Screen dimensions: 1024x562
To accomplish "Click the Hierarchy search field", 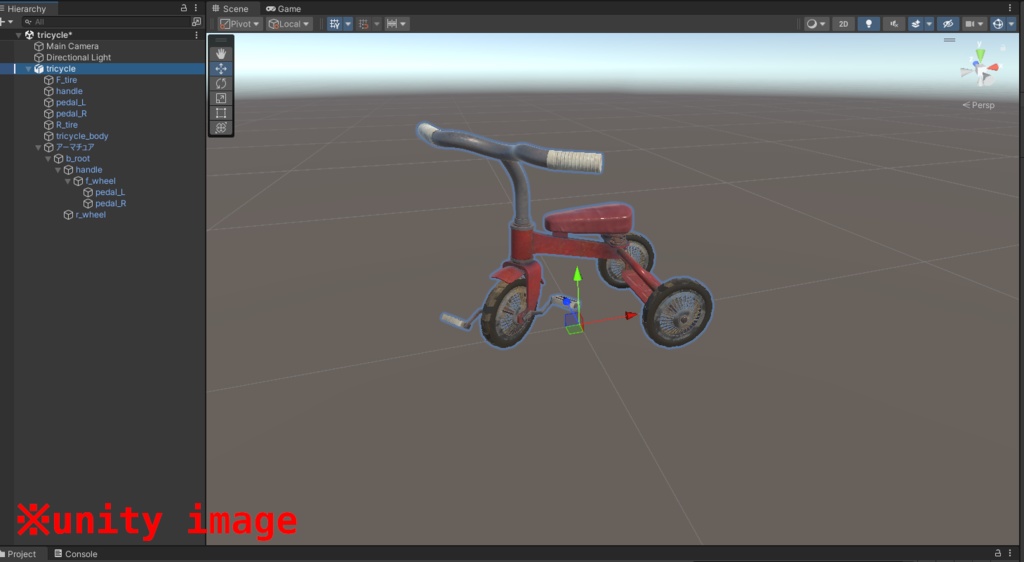I will (104, 22).
